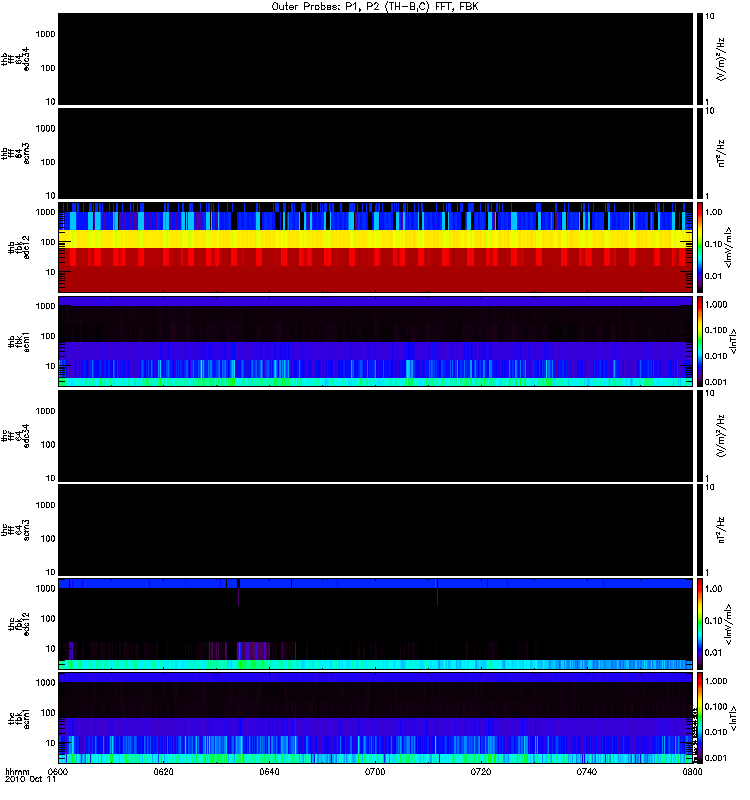The image size is (750, 800).
Task: Click the thc fbk scm1 spectrogram panel
Action: [x=375, y=718]
